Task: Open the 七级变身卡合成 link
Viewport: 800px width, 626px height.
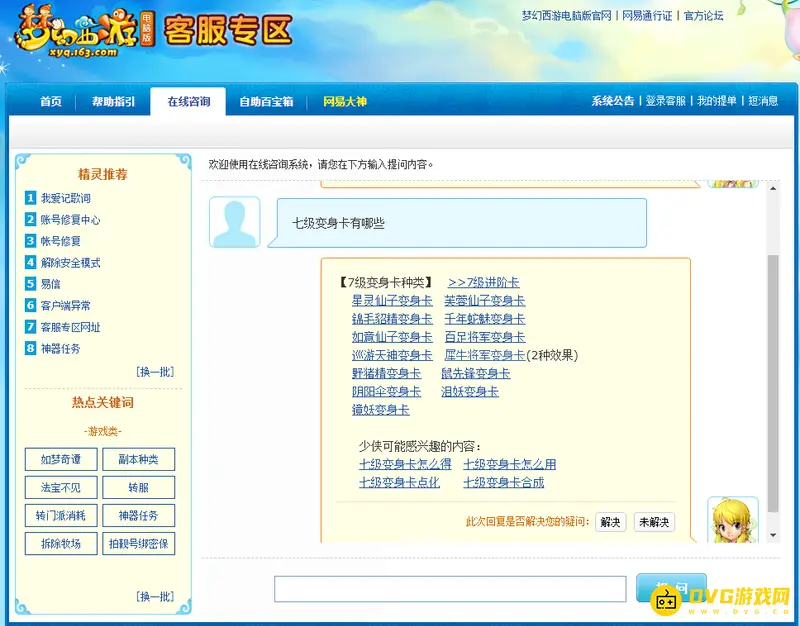Action: click(504, 482)
